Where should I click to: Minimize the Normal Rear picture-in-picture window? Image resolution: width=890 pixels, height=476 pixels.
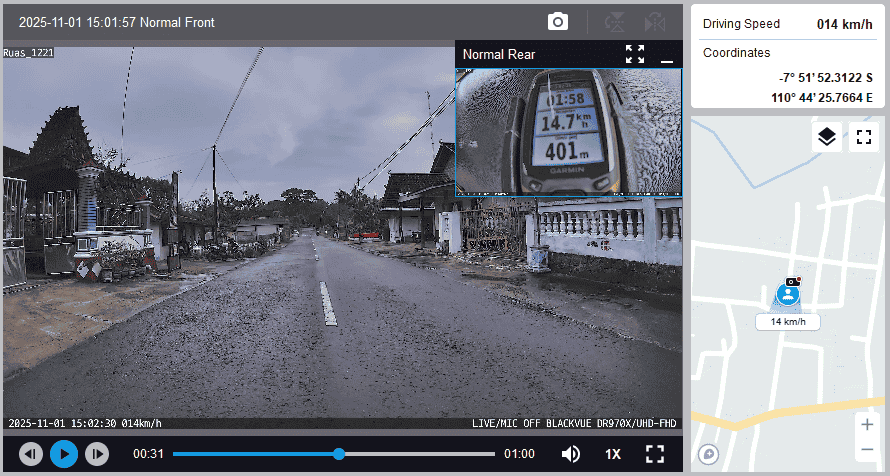(667, 55)
